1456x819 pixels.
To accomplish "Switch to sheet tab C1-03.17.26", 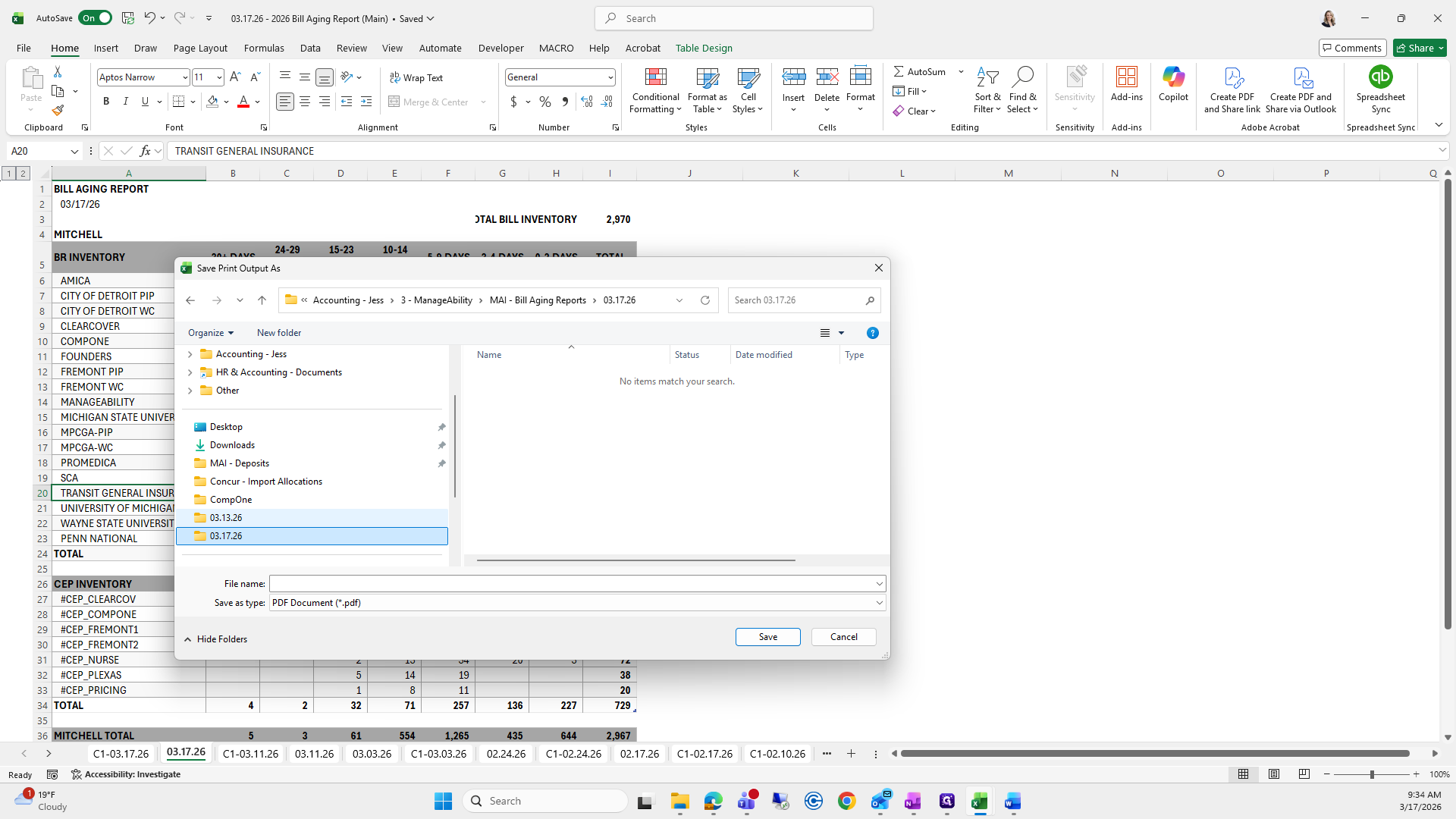I will click(121, 754).
